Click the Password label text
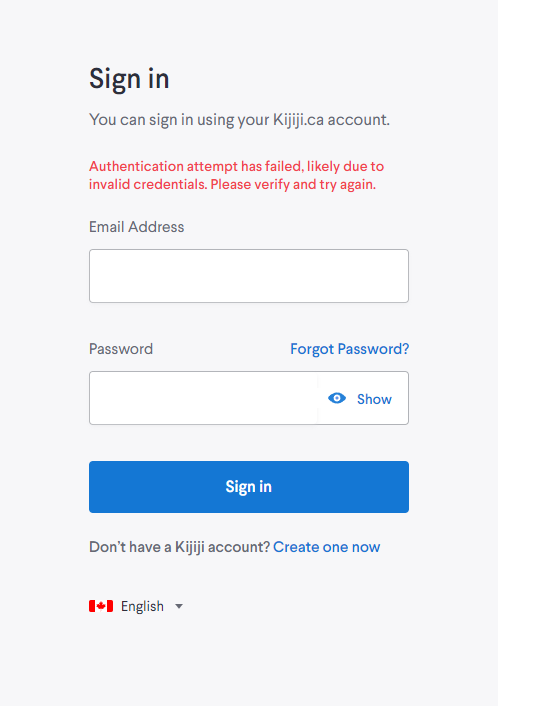The image size is (546, 706). (121, 349)
